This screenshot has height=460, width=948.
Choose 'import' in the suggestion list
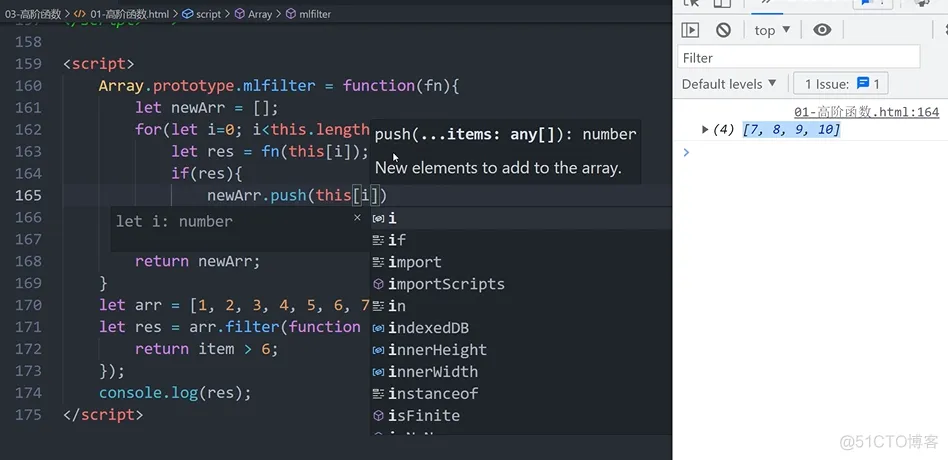click(521, 262)
